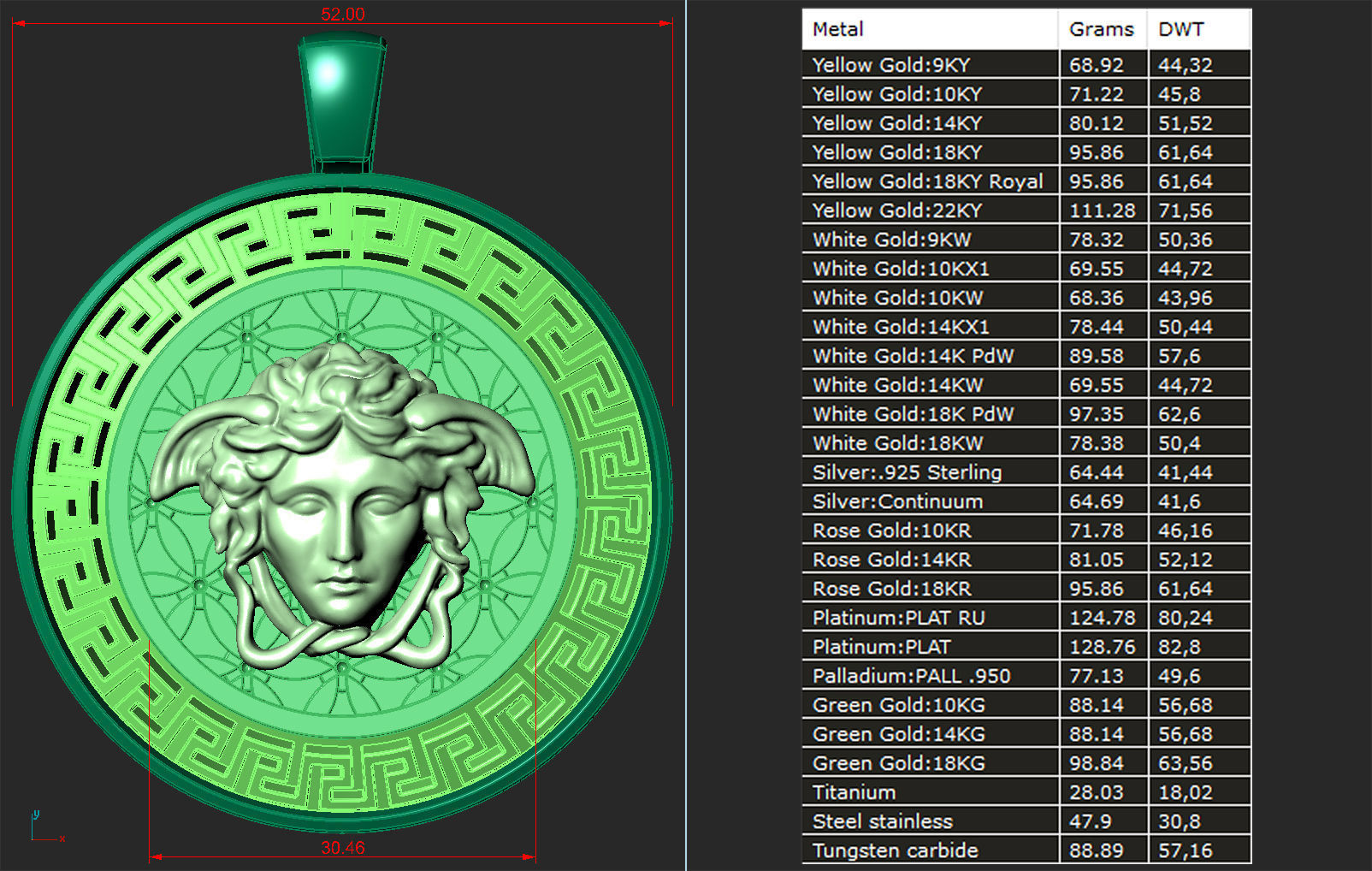1372x871 pixels.
Task: Select the White Gold:18KW metal name
Action: [x=897, y=443]
